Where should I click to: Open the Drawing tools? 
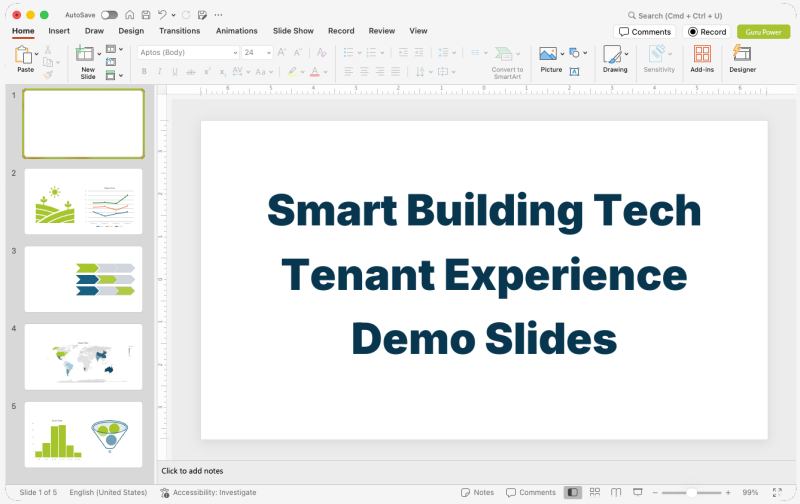[x=613, y=58]
